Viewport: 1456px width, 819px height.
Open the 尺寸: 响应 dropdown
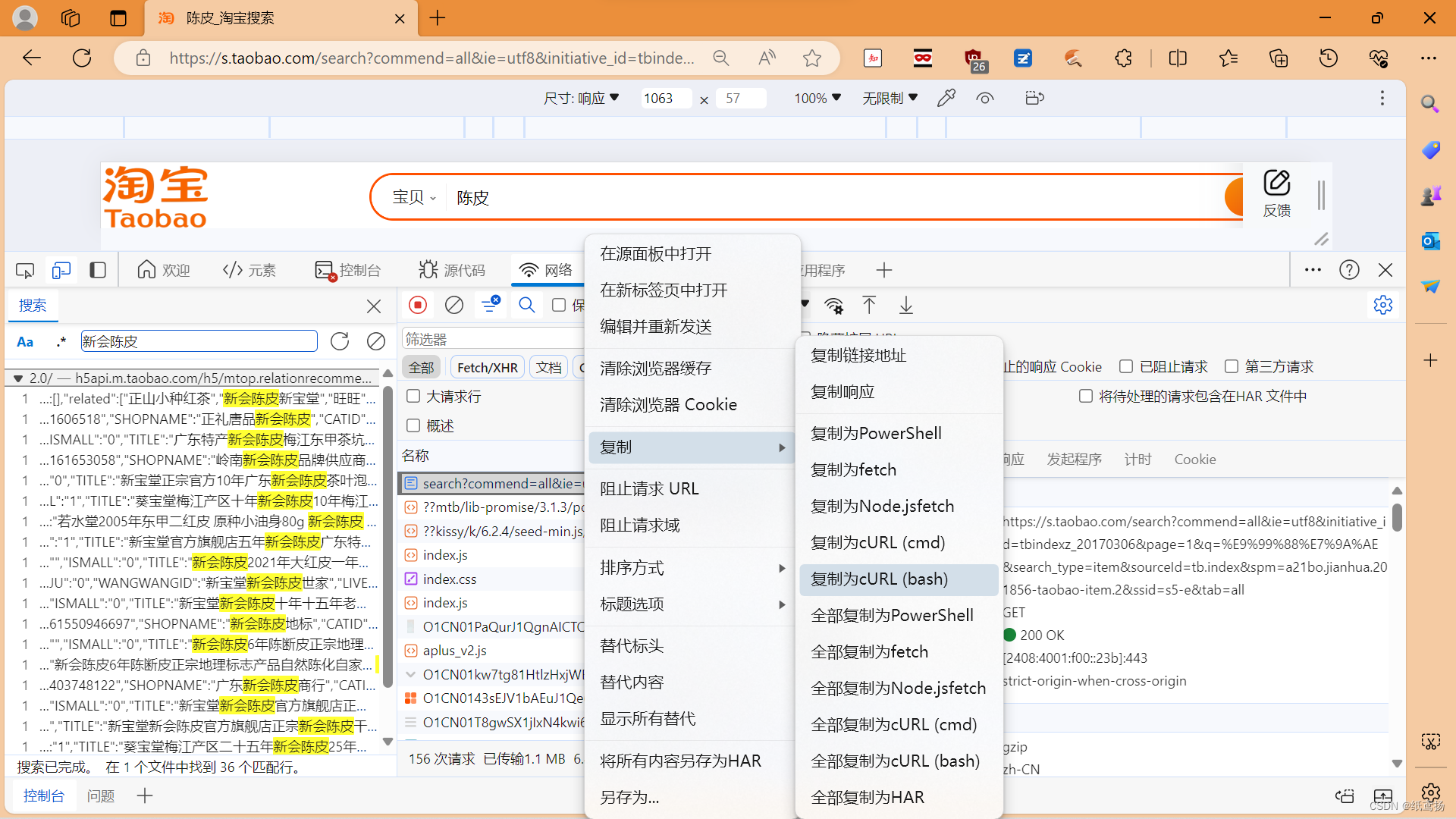tap(581, 98)
